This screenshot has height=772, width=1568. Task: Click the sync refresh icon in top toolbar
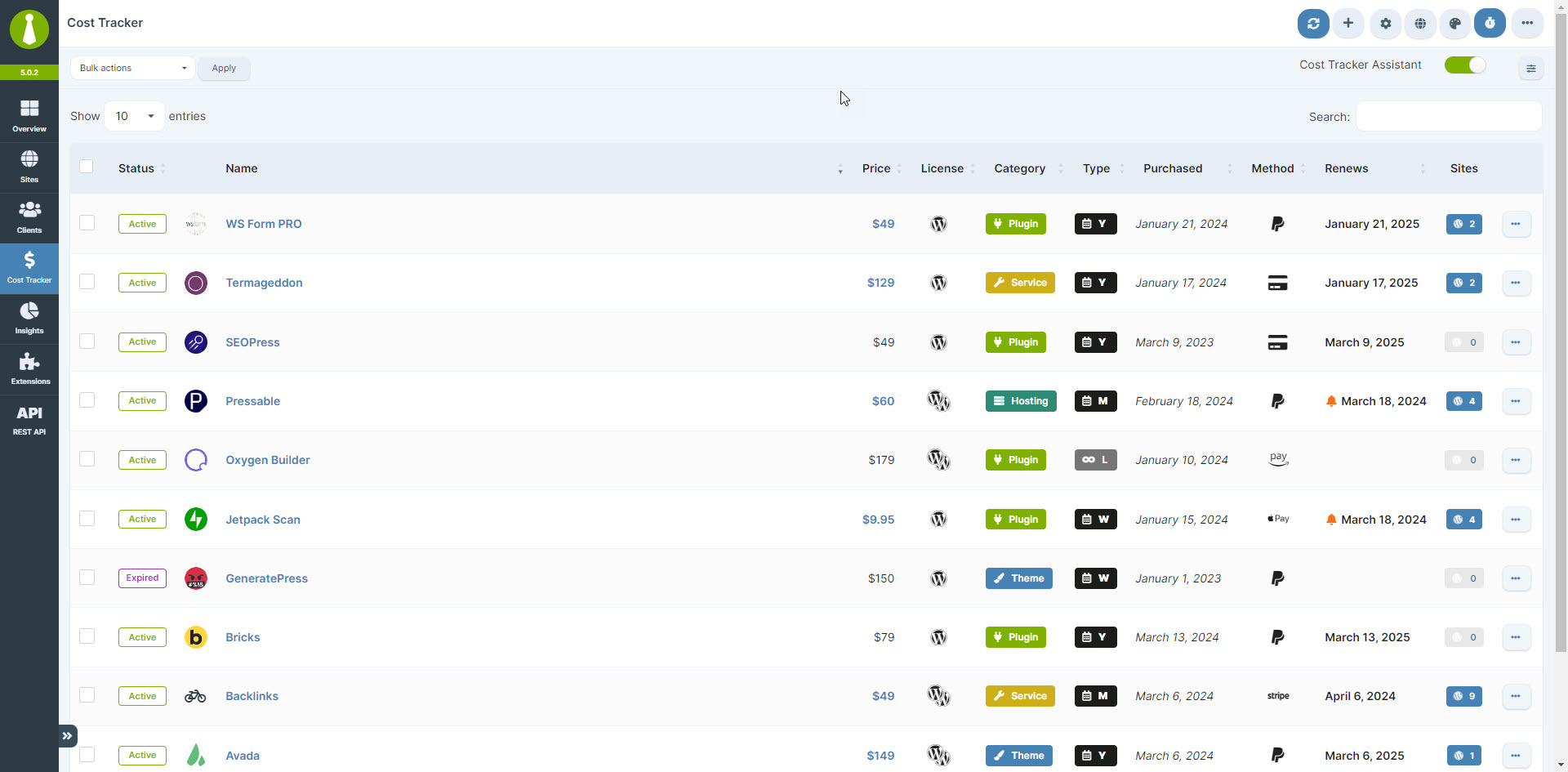tap(1313, 24)
